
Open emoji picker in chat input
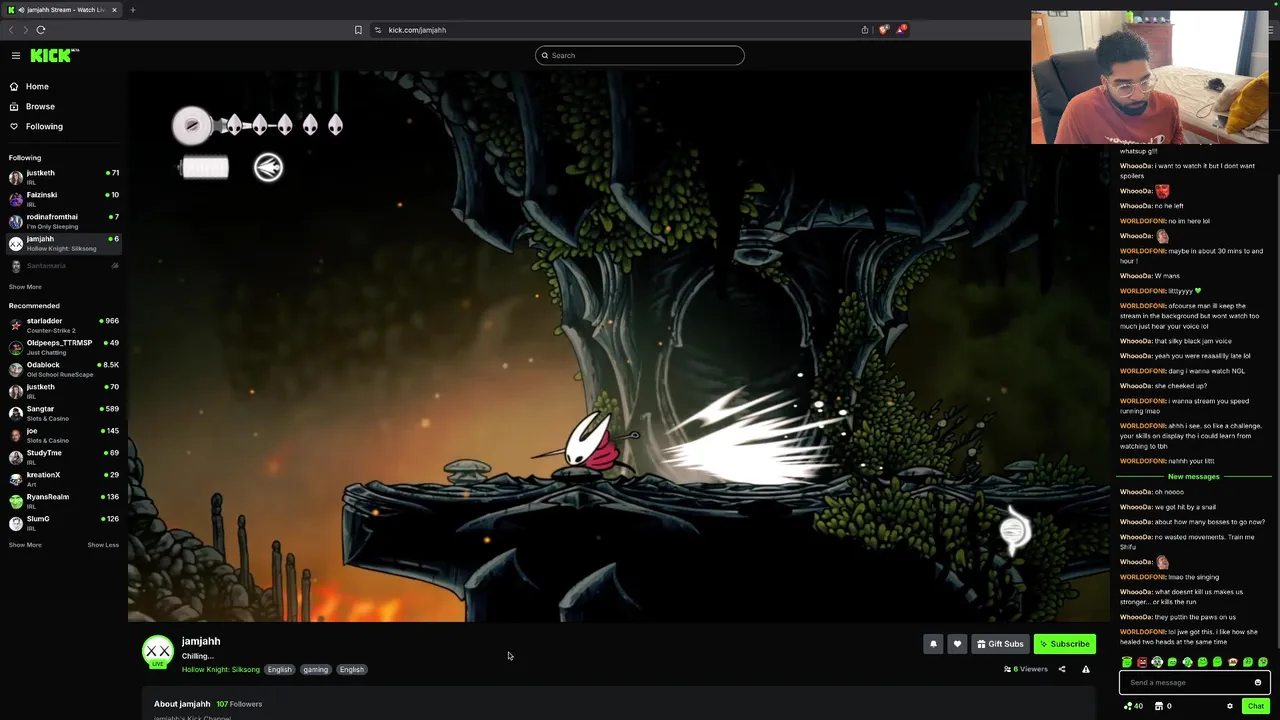click(1258, 683)
